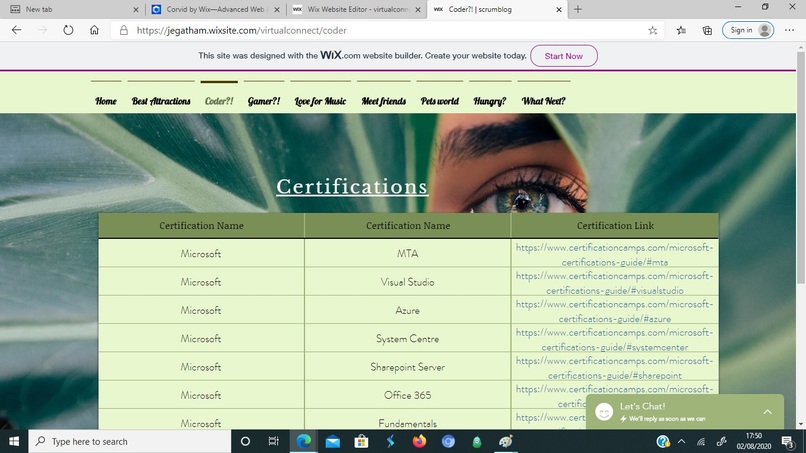Open the Get Help tray icon
Image resolution: width=806 pixels, height=453 pixels.
[x=663, y=441]
